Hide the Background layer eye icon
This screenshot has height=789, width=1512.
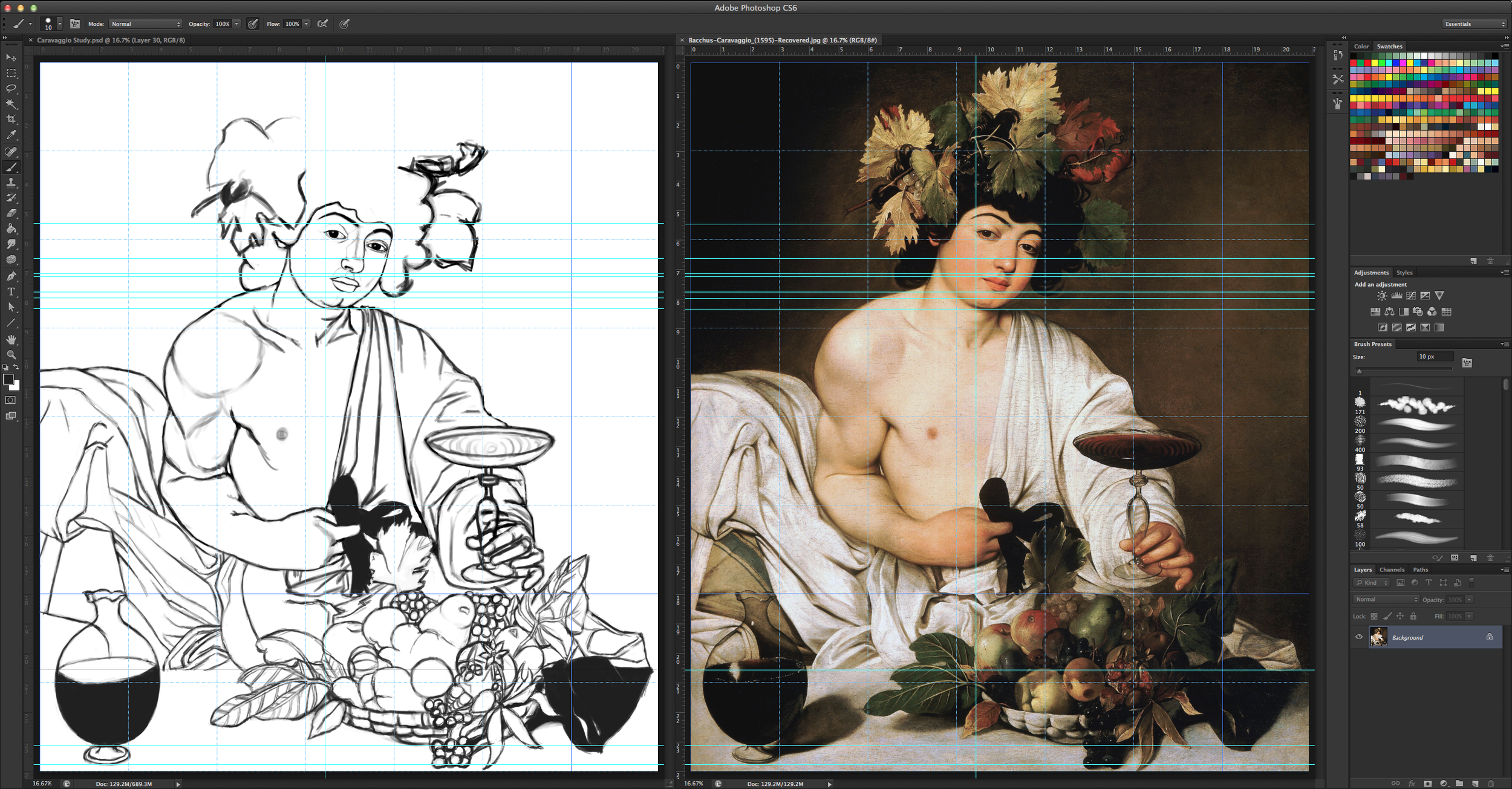(1359, 637)
